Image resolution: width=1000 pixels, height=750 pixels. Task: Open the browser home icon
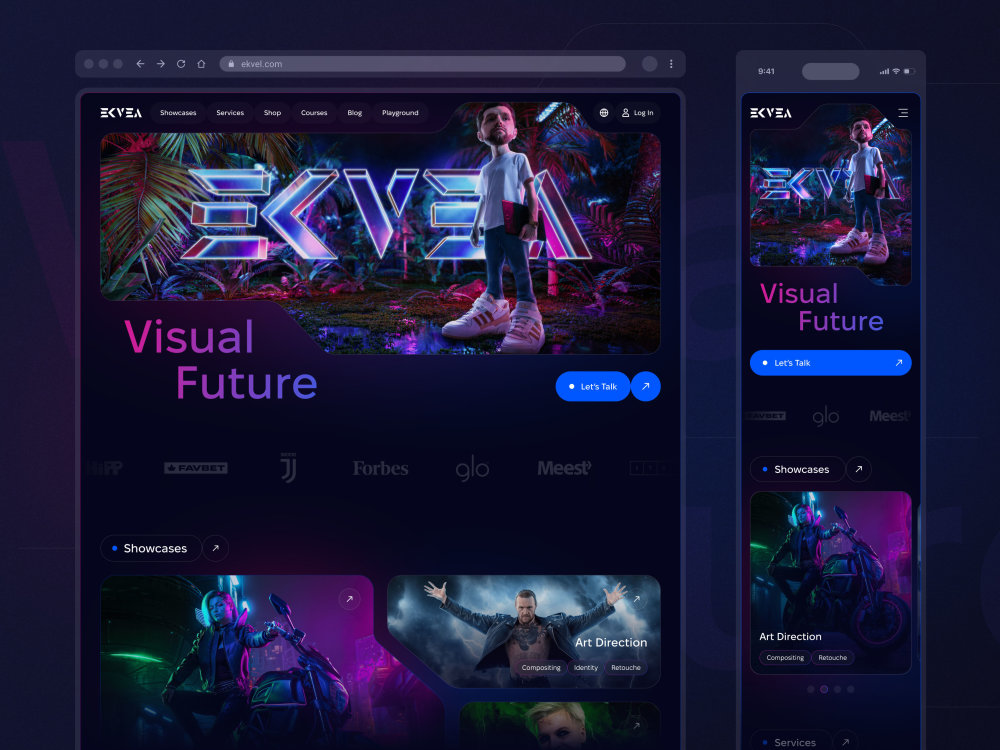202,64
